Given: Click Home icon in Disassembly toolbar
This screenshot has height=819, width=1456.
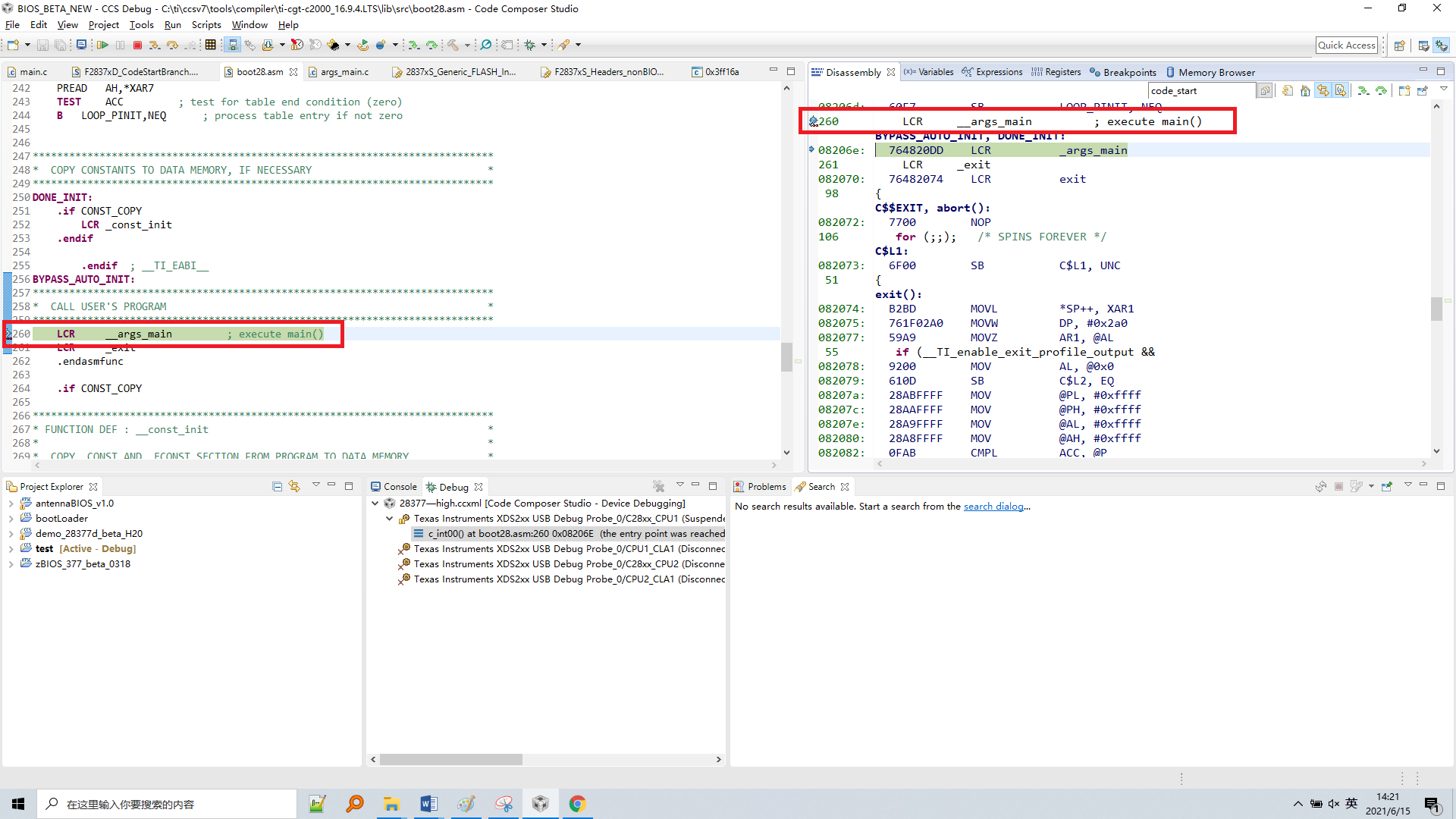Looking at the screenshot, I should pyautogui.click(x=1305, y=91).
